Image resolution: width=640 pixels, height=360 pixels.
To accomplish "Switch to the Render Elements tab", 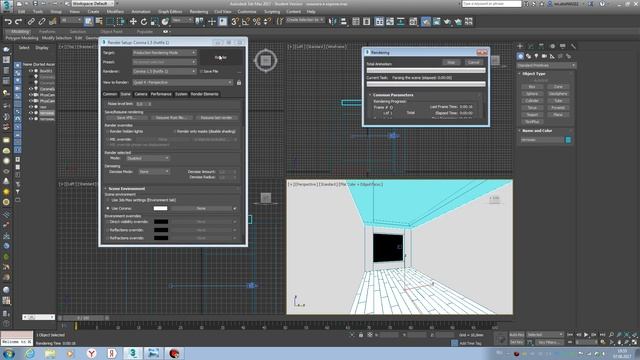I will click(x=205, y=94).
